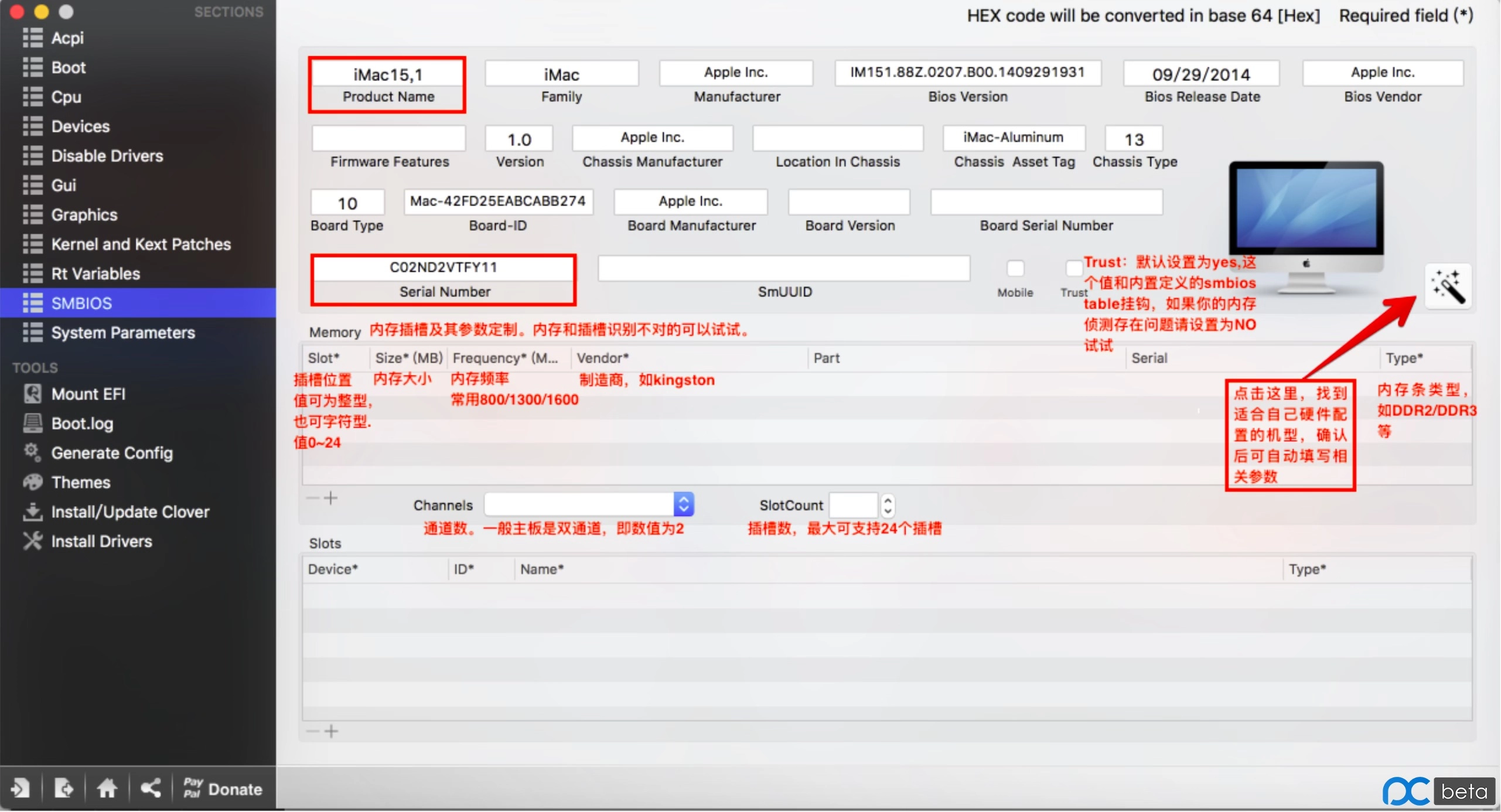Click the Generate Config gear icon

click(32, 452)
